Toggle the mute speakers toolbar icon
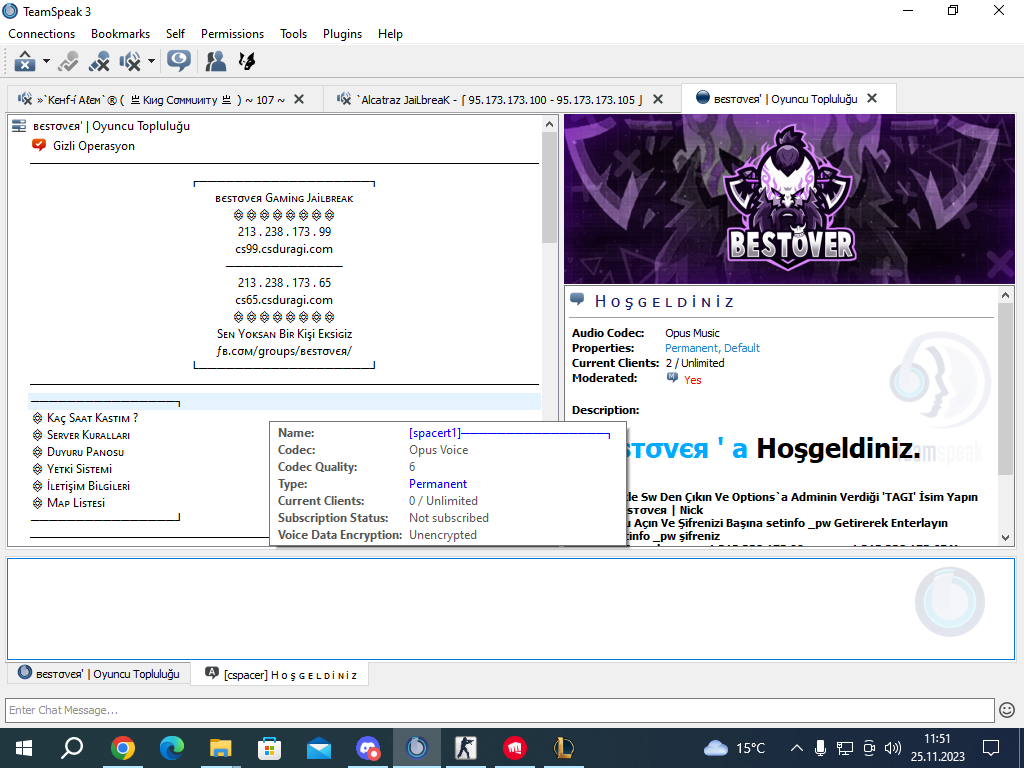This screenshot has height=768, width=1024. 130,61
